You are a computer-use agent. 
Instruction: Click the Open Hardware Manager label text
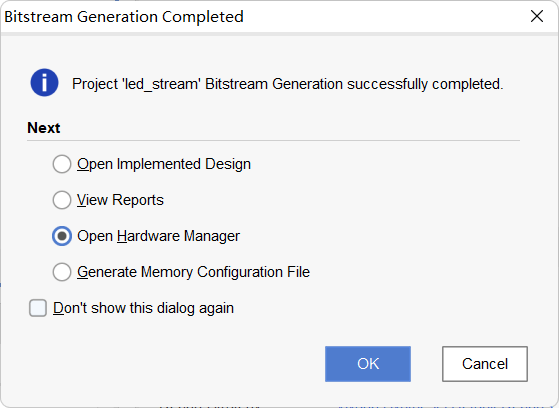(x=158, y=236)
